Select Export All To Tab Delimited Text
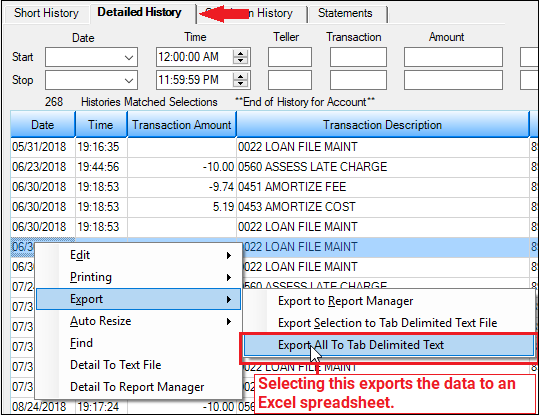This screenshot has height=415, width=539. [x=388, y=345]
